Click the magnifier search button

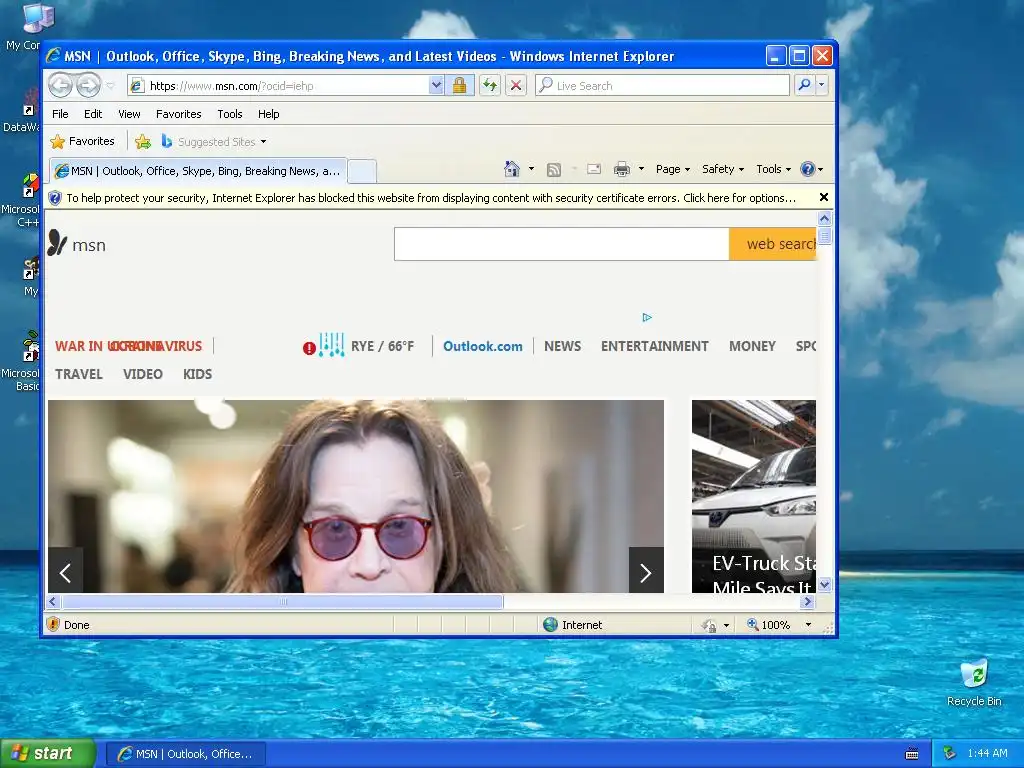[805, 85]
